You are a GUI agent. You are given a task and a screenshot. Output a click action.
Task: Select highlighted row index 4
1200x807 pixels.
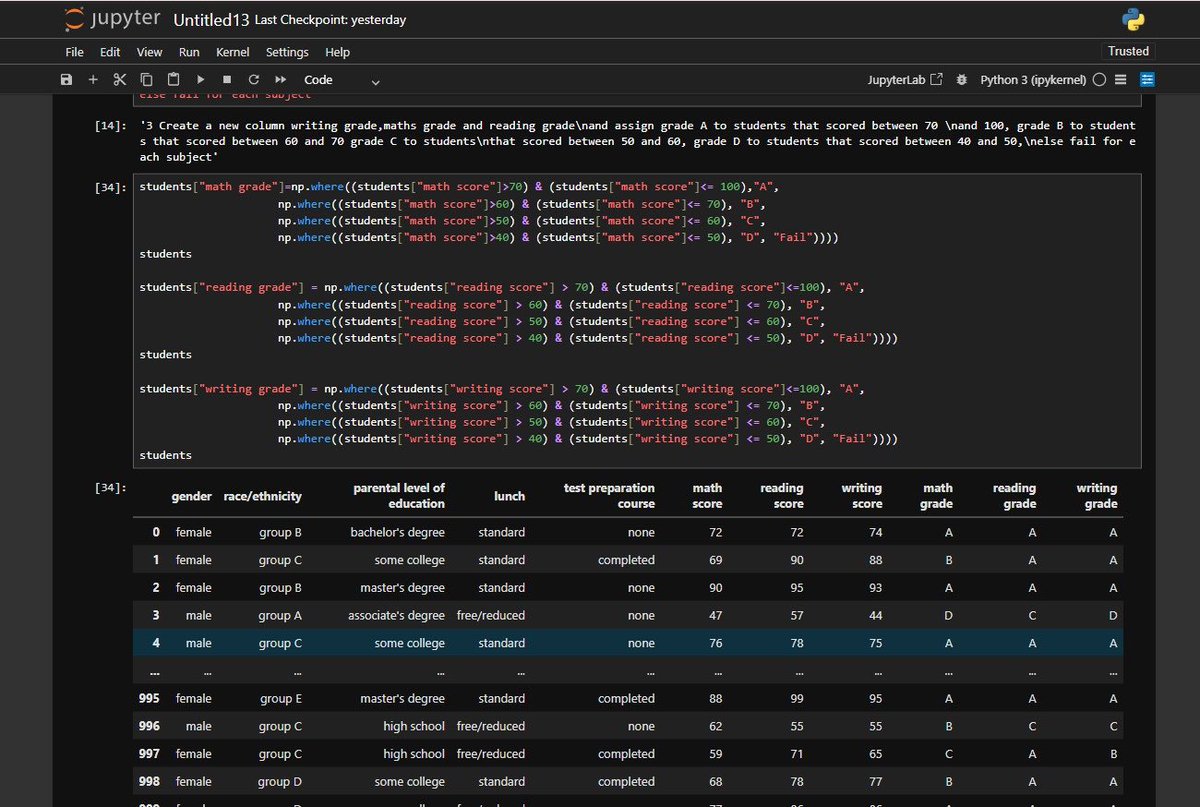[x=156, y=643]
